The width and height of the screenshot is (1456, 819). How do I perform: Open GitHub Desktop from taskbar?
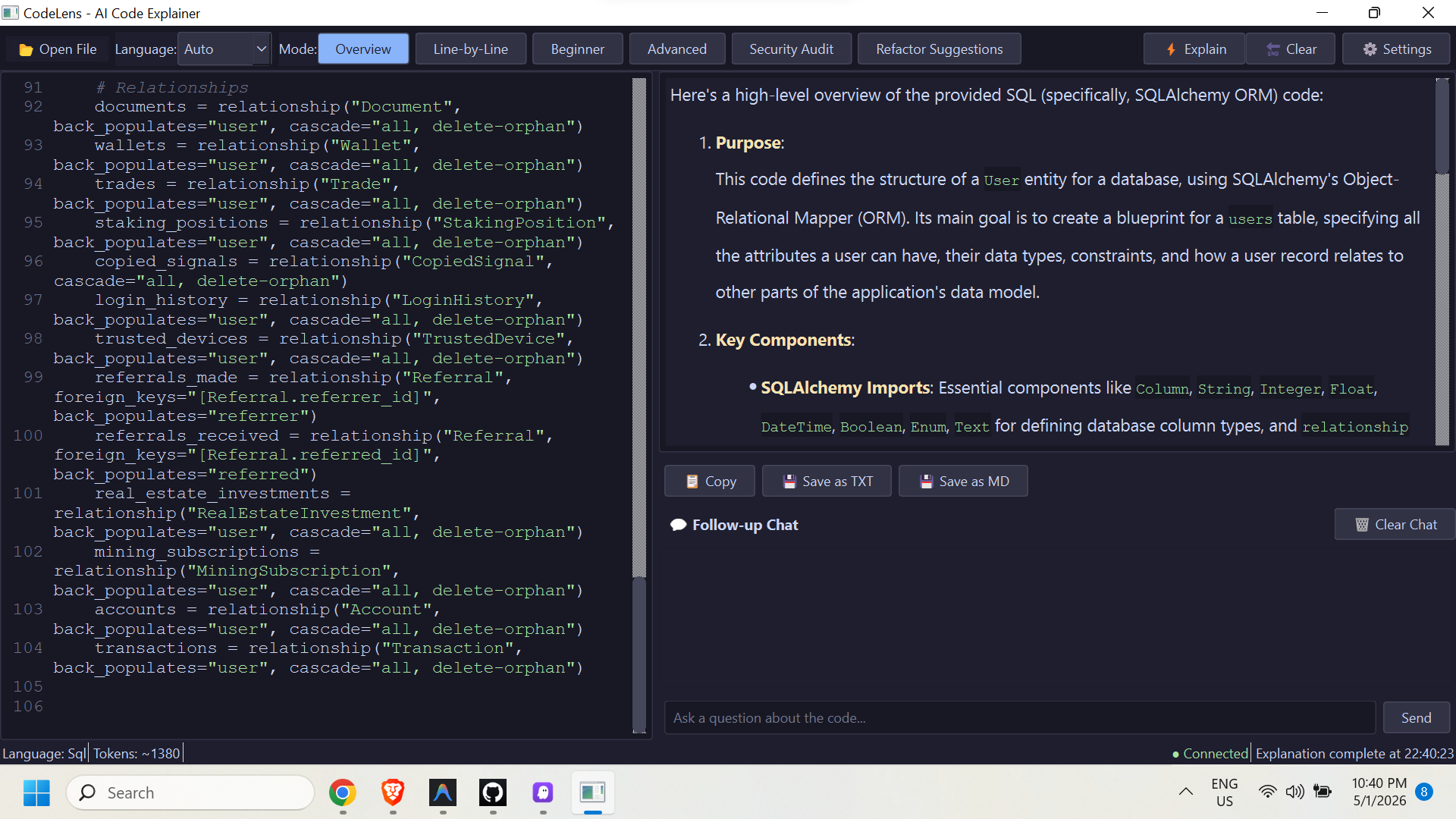[493, 792]
